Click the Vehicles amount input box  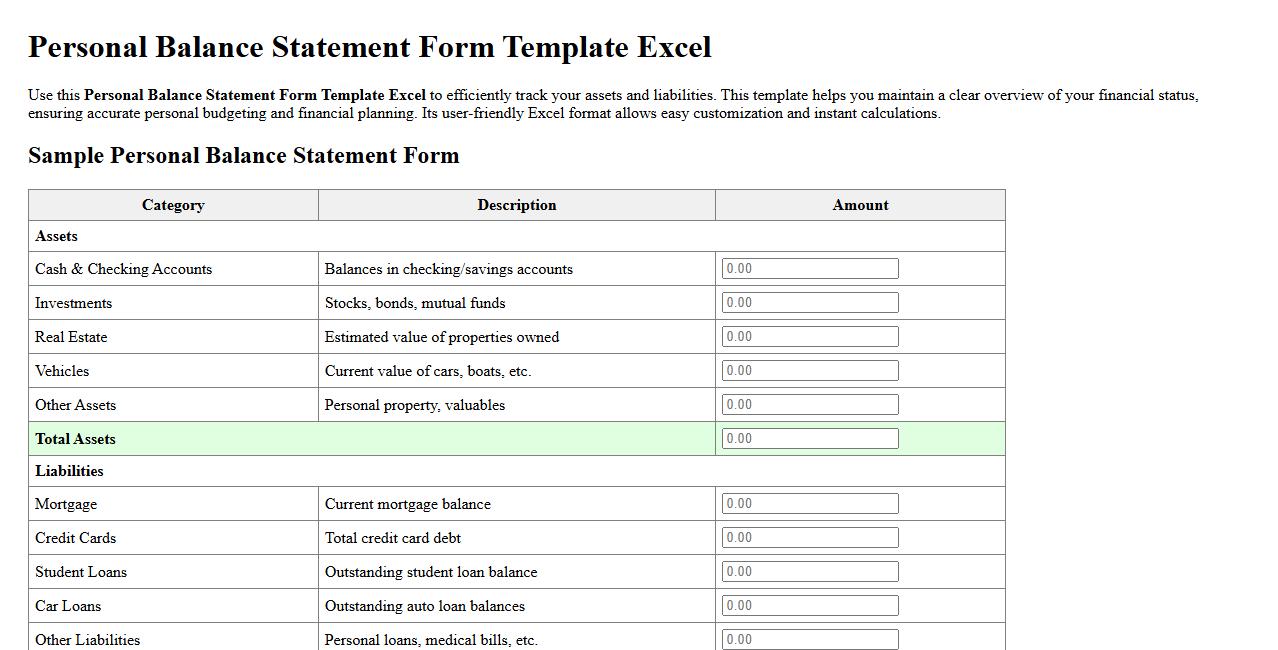809,370
